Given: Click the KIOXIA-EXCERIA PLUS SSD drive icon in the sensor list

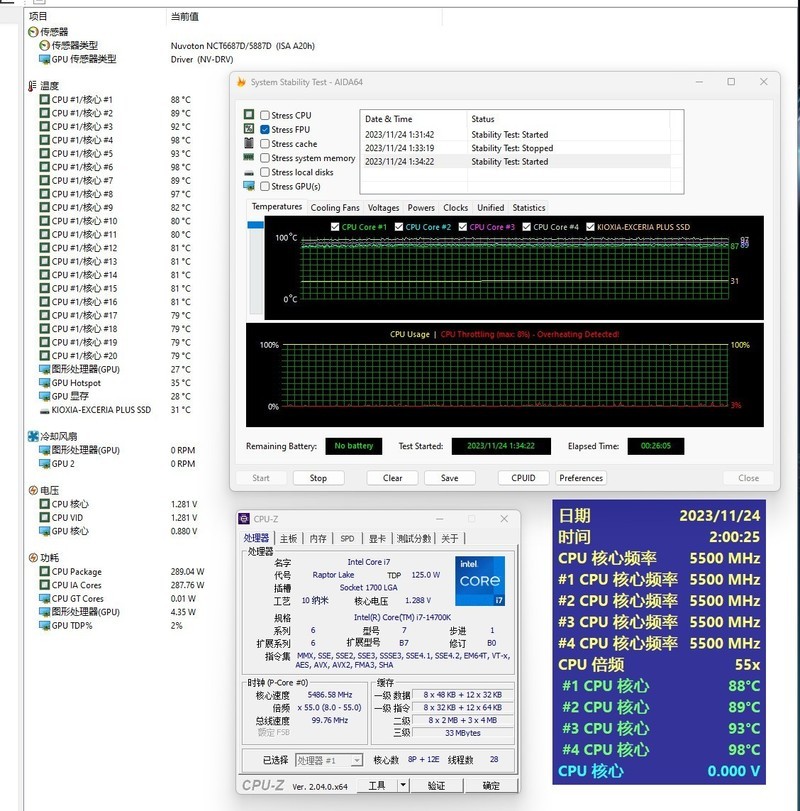Looking at the screenshot, I should (44, 410).
